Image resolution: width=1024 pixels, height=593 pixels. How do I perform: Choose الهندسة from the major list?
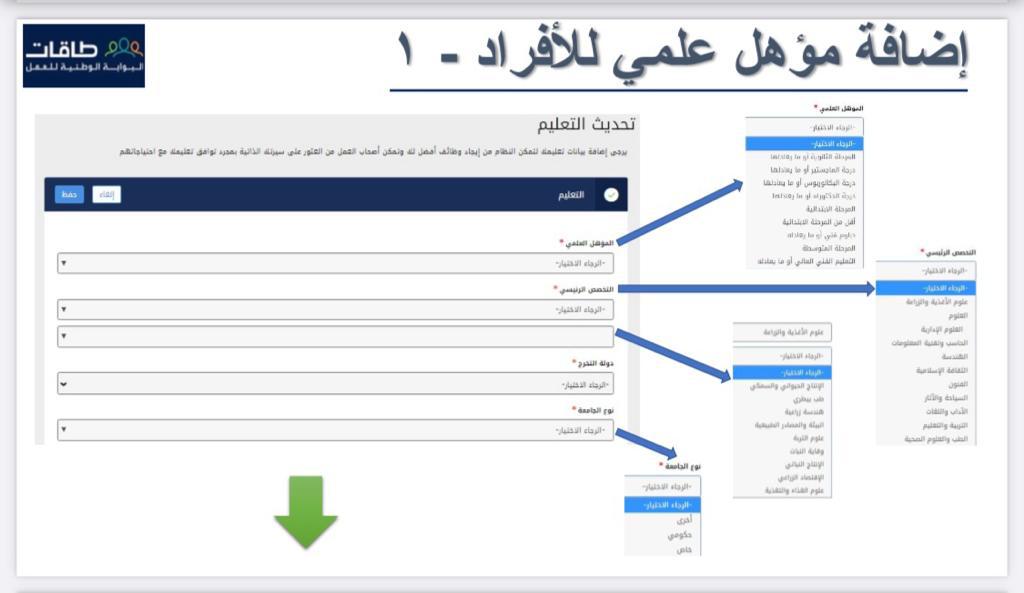[924, 356]
